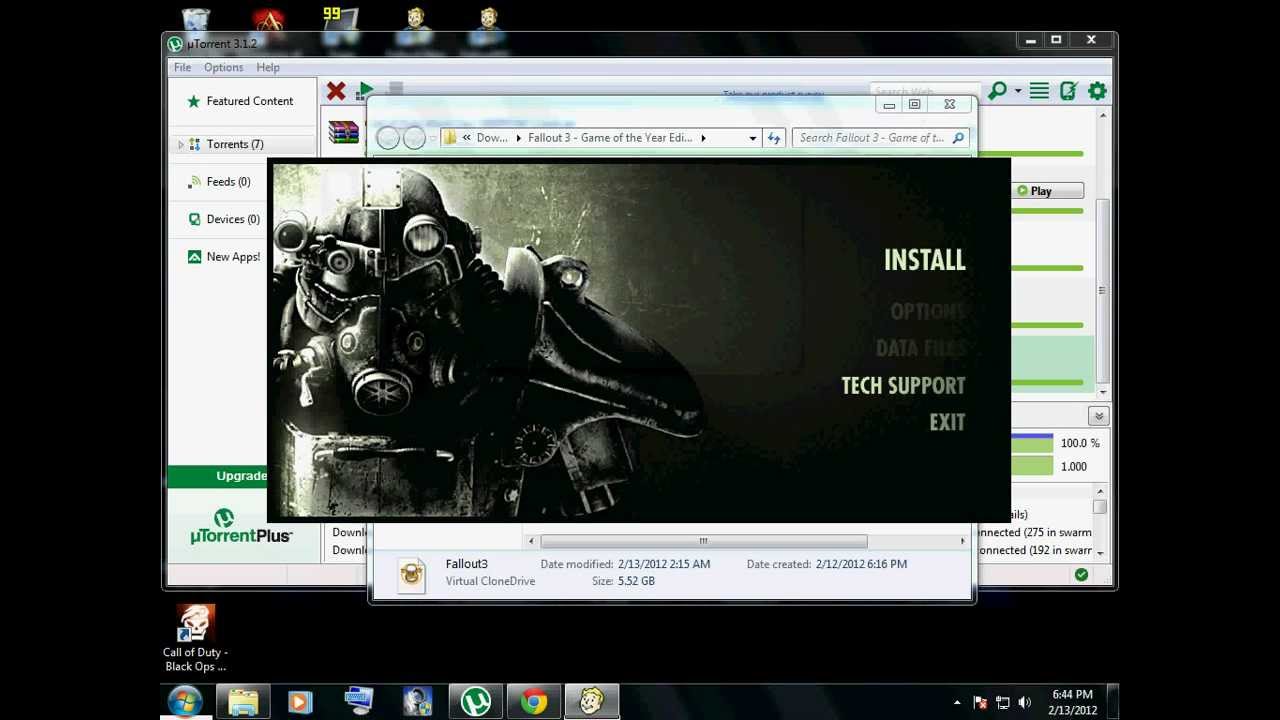Click the green magnifier search icon in µTorrent
The image size is (1280, 720).
[997, 91]
